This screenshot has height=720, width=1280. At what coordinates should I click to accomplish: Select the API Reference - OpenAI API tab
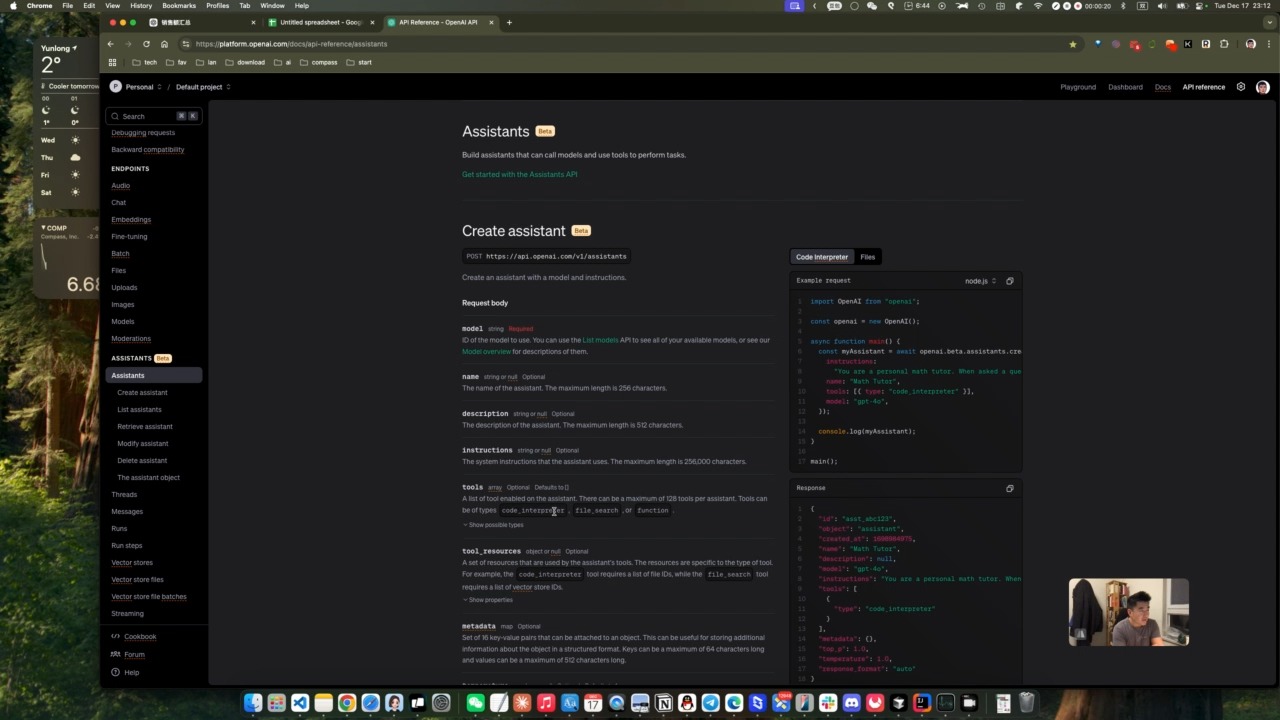point(440,22)
